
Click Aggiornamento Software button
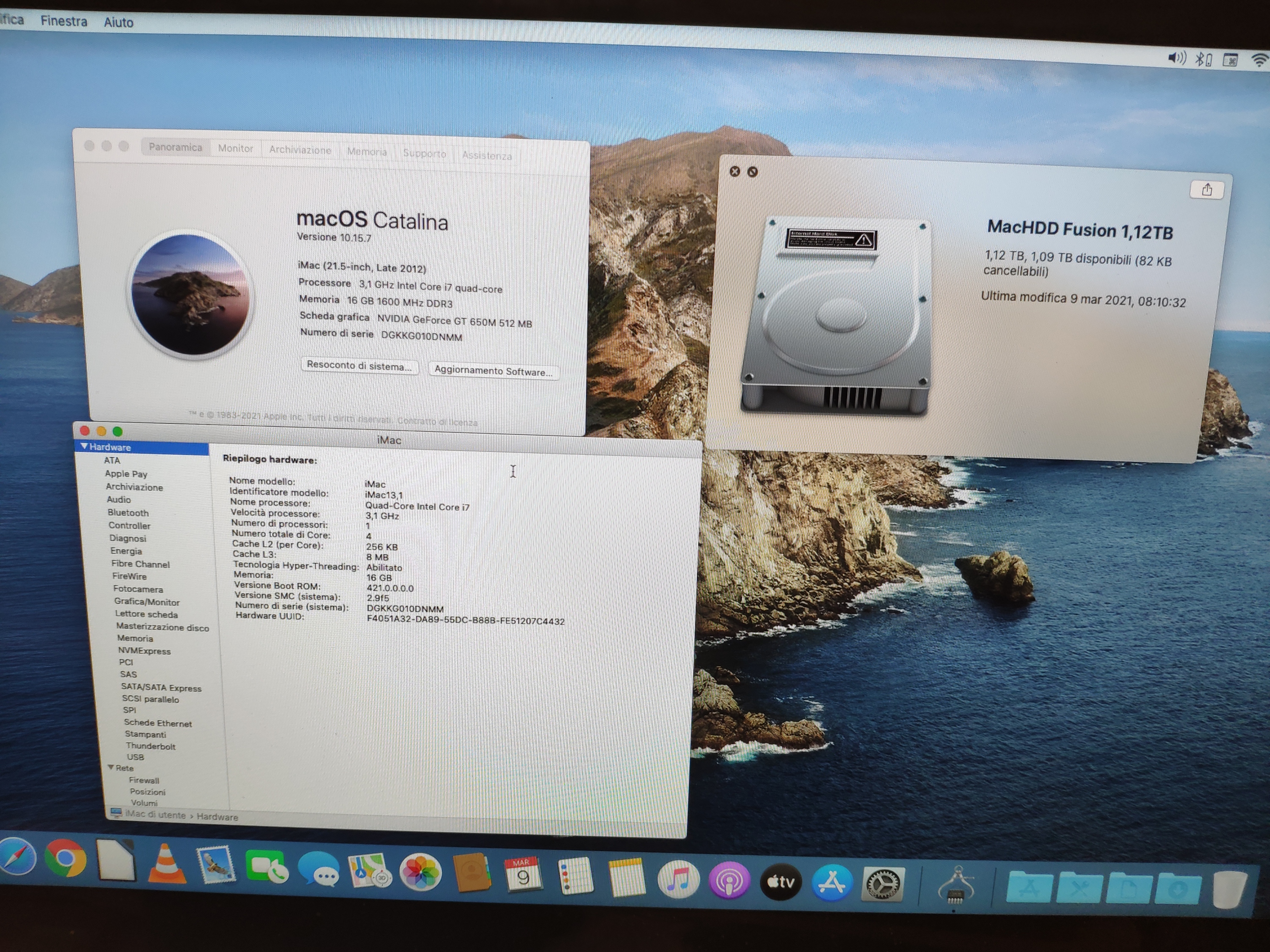click(x=494, y=371)
